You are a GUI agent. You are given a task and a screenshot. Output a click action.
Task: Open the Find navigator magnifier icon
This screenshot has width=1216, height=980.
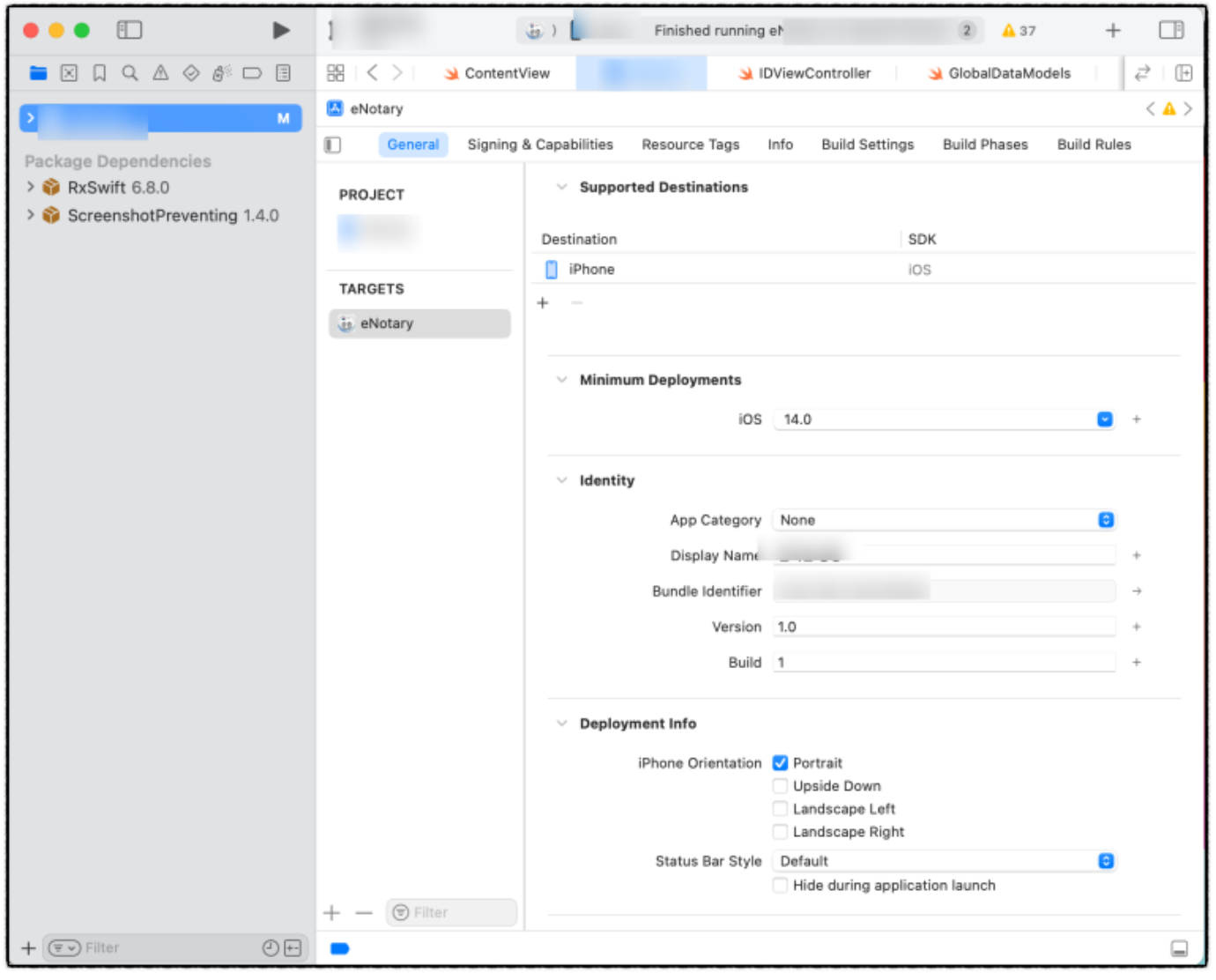coord(130,73)
